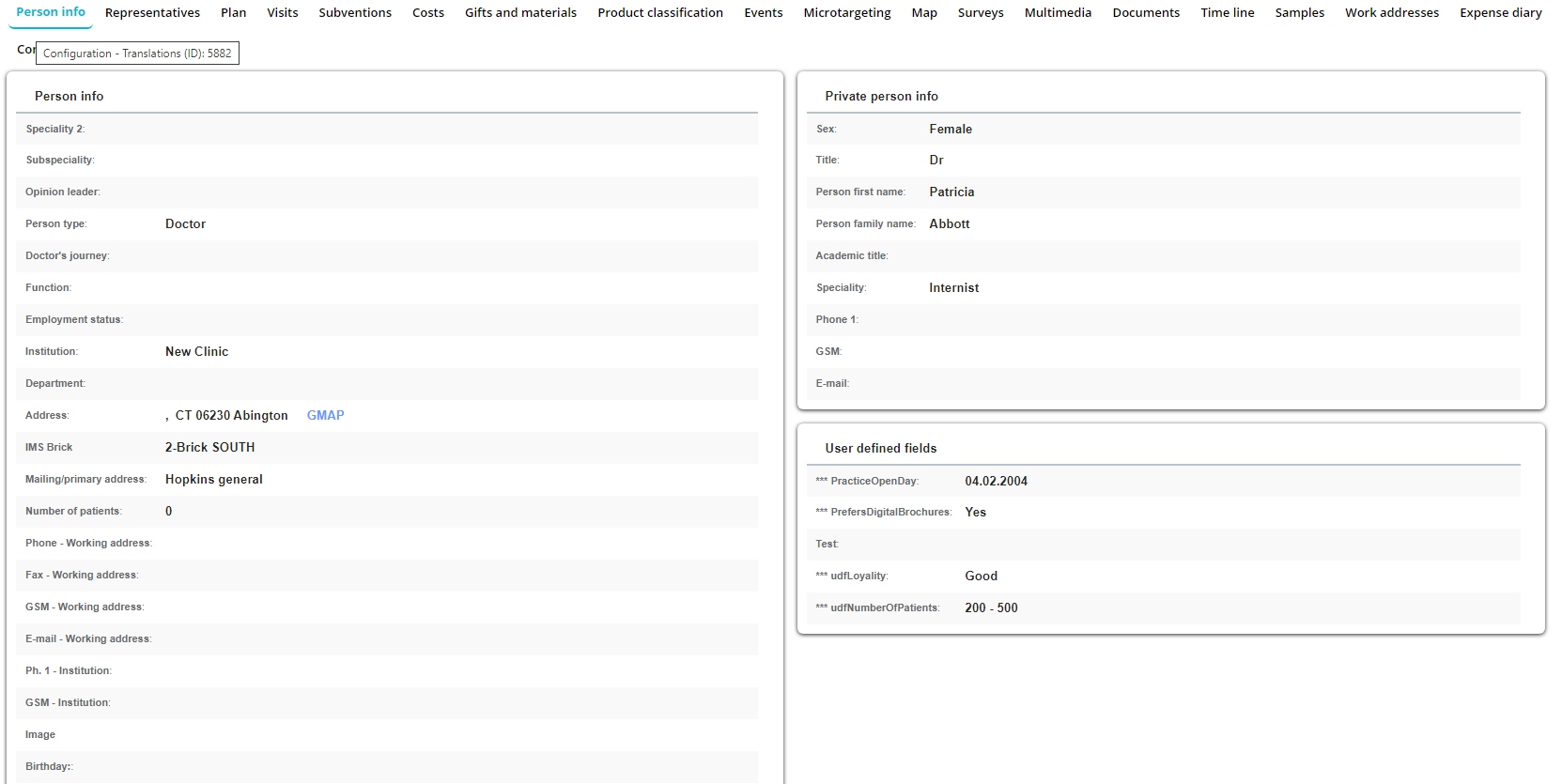Viewport: 1562px width, 784px height.
Task: Select the Surveys tab
Action: pos(981,13)
